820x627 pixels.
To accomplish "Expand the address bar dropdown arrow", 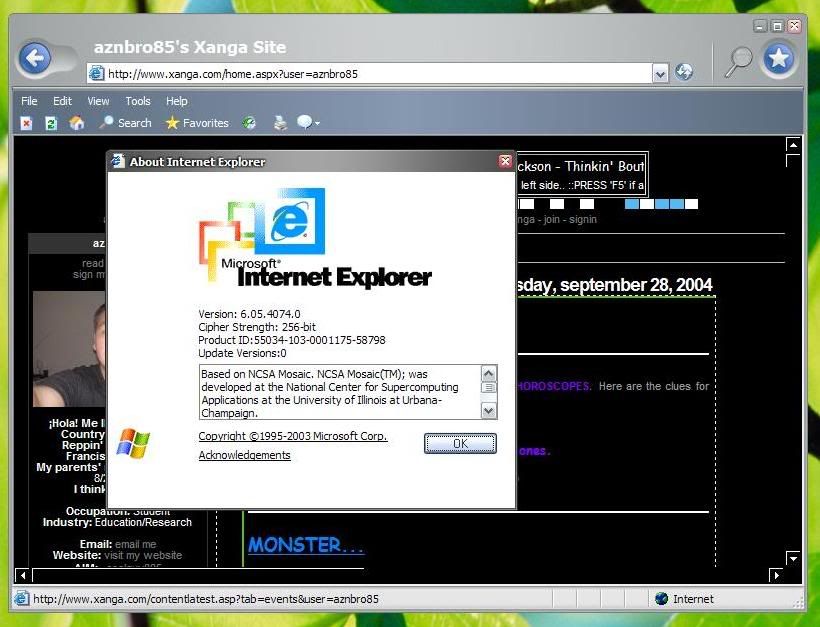I will [x=660, y=74].
